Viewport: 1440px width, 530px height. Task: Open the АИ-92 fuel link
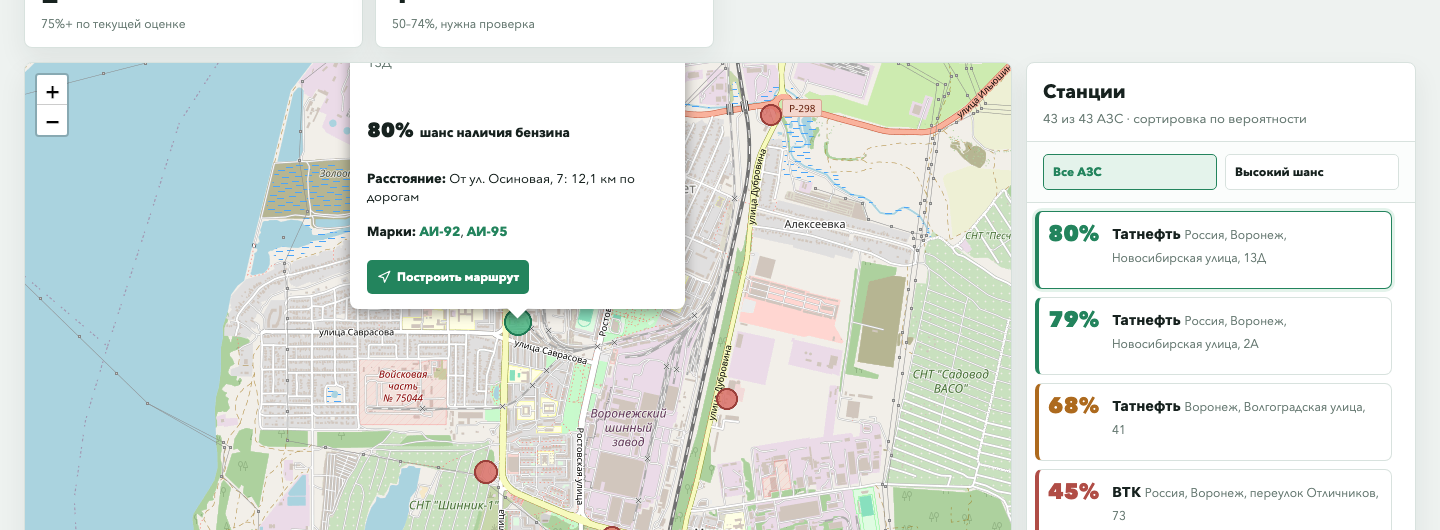pyautogui.click(x=440, y=231)
